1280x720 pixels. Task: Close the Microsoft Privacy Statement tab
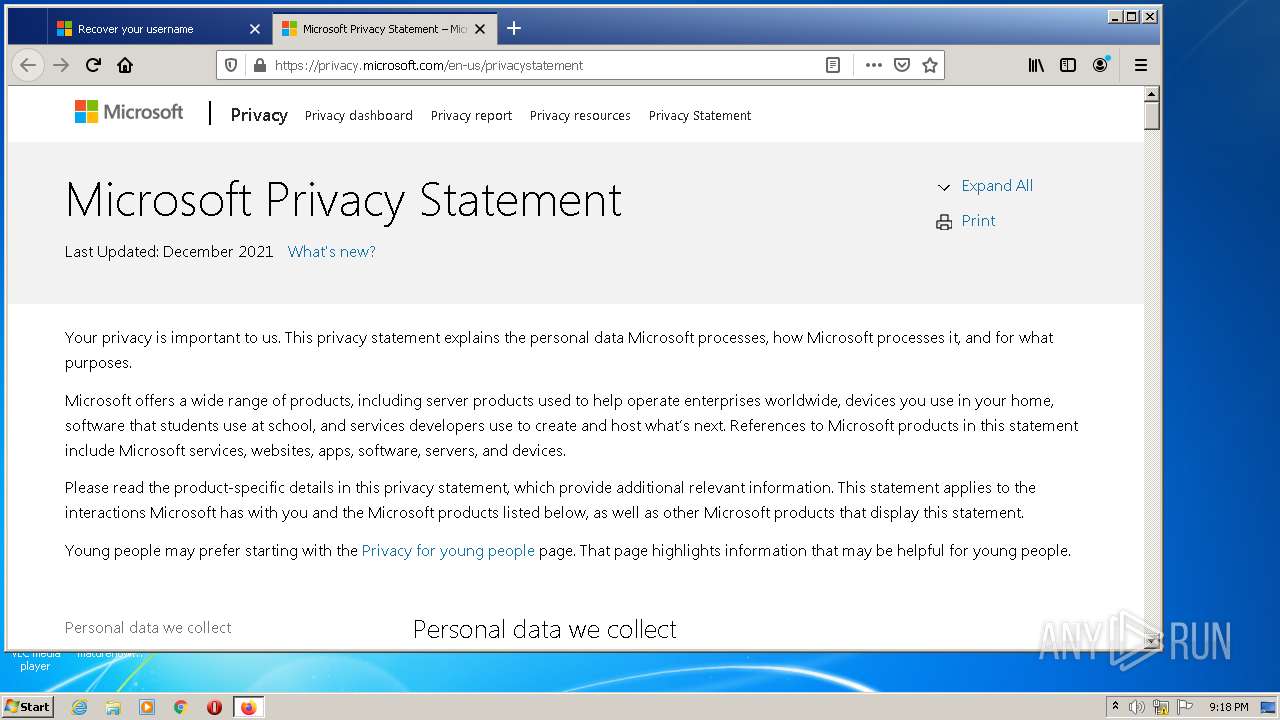(x=480, y=29)
